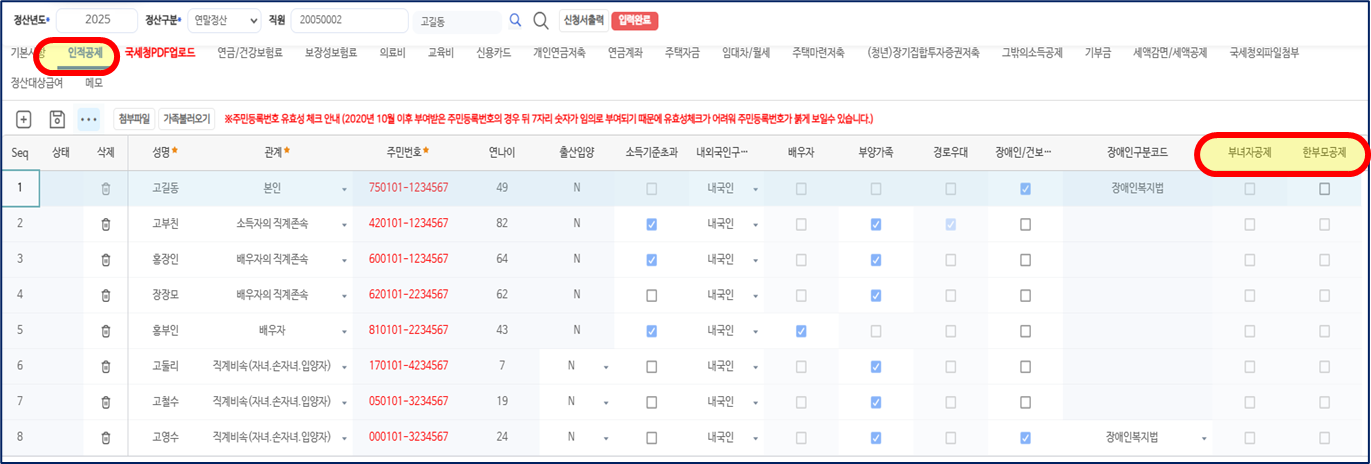Delete the 고영수 row via trash icon
Viewport: 1371px width, 464px height.
(x=105, y=437)
